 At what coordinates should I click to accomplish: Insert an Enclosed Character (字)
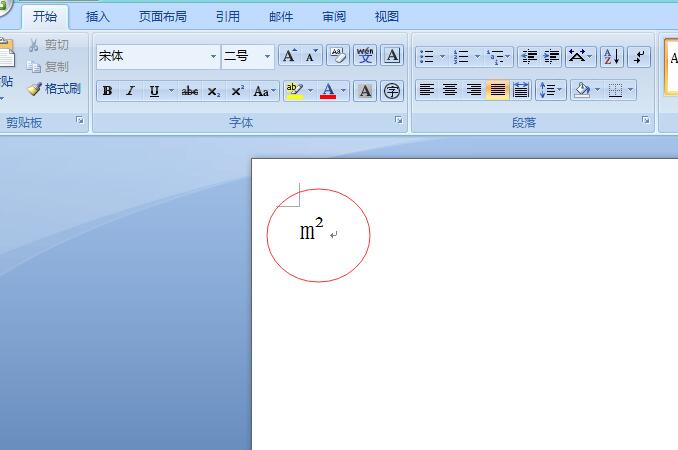click(392, 91)
